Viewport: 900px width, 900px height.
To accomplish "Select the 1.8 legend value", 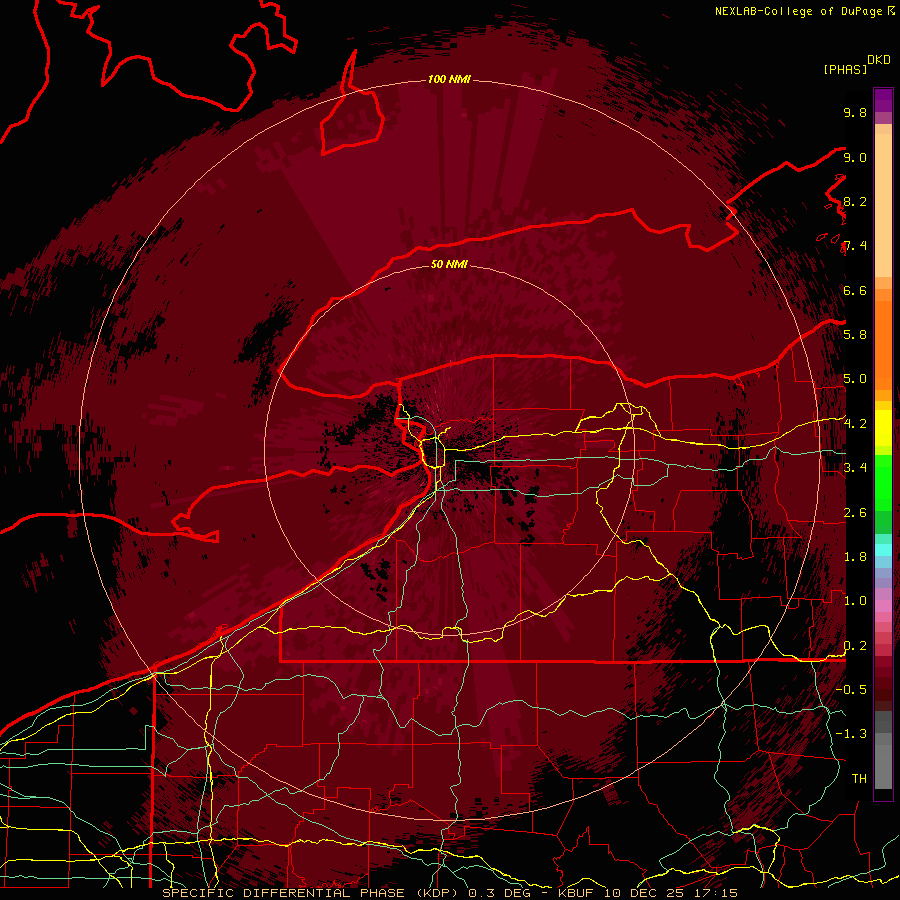I will [855, 556].
